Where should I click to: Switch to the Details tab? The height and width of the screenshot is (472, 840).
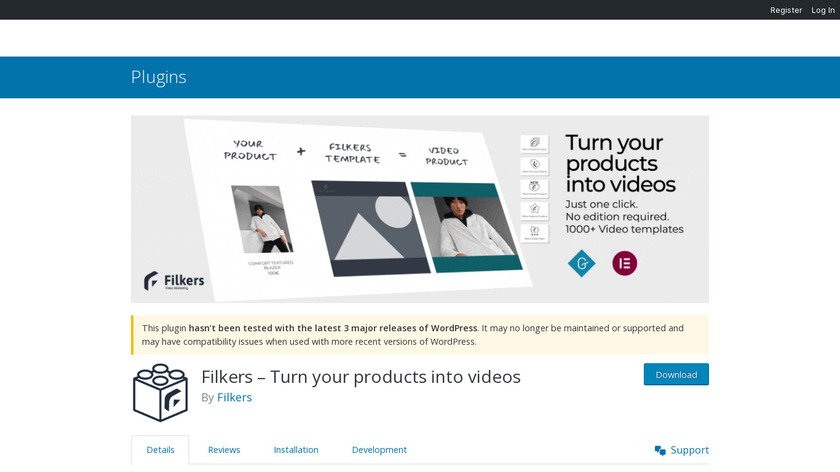(160, 450)
